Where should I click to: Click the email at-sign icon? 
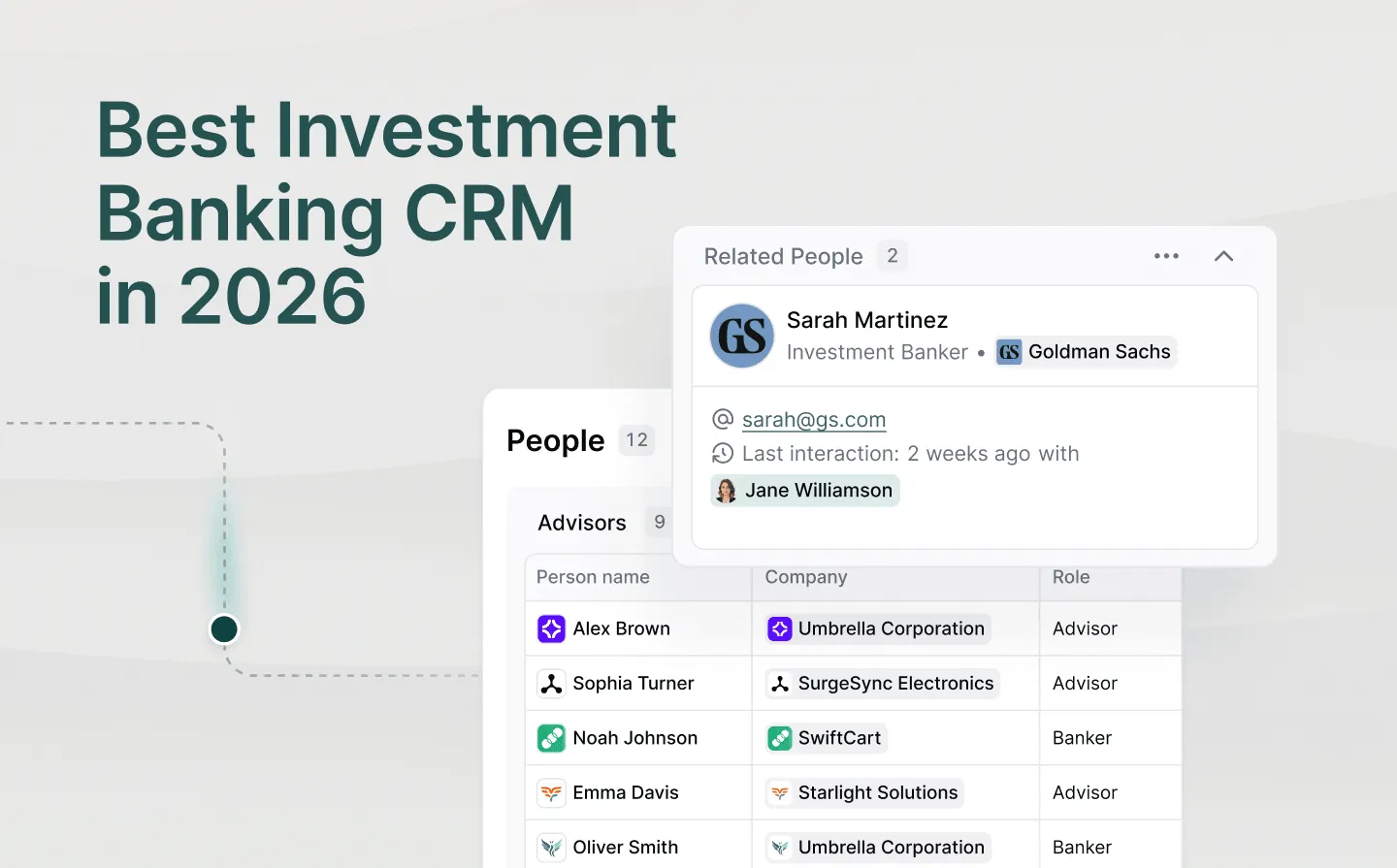[x=723, y=419]
